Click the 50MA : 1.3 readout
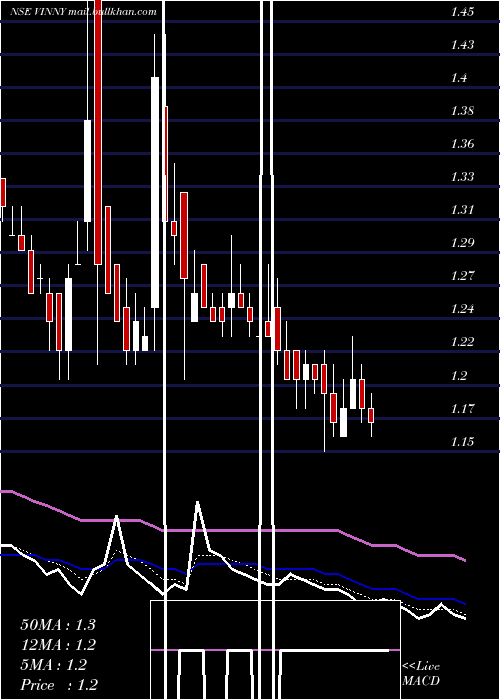Viewport: 500px width, 700px height. [58, 625]
